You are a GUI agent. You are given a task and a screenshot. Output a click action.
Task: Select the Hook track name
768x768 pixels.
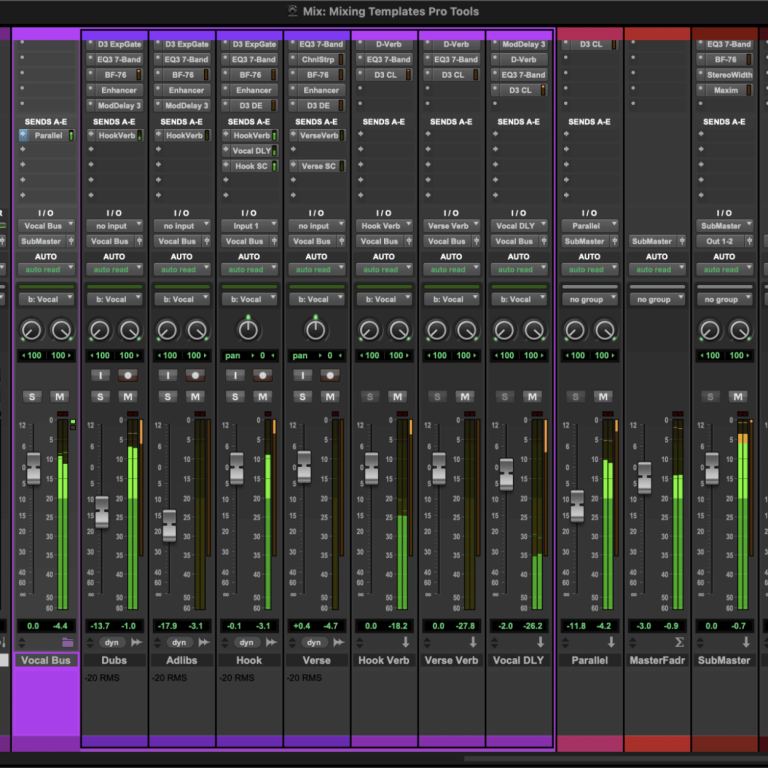coord(249,660)
